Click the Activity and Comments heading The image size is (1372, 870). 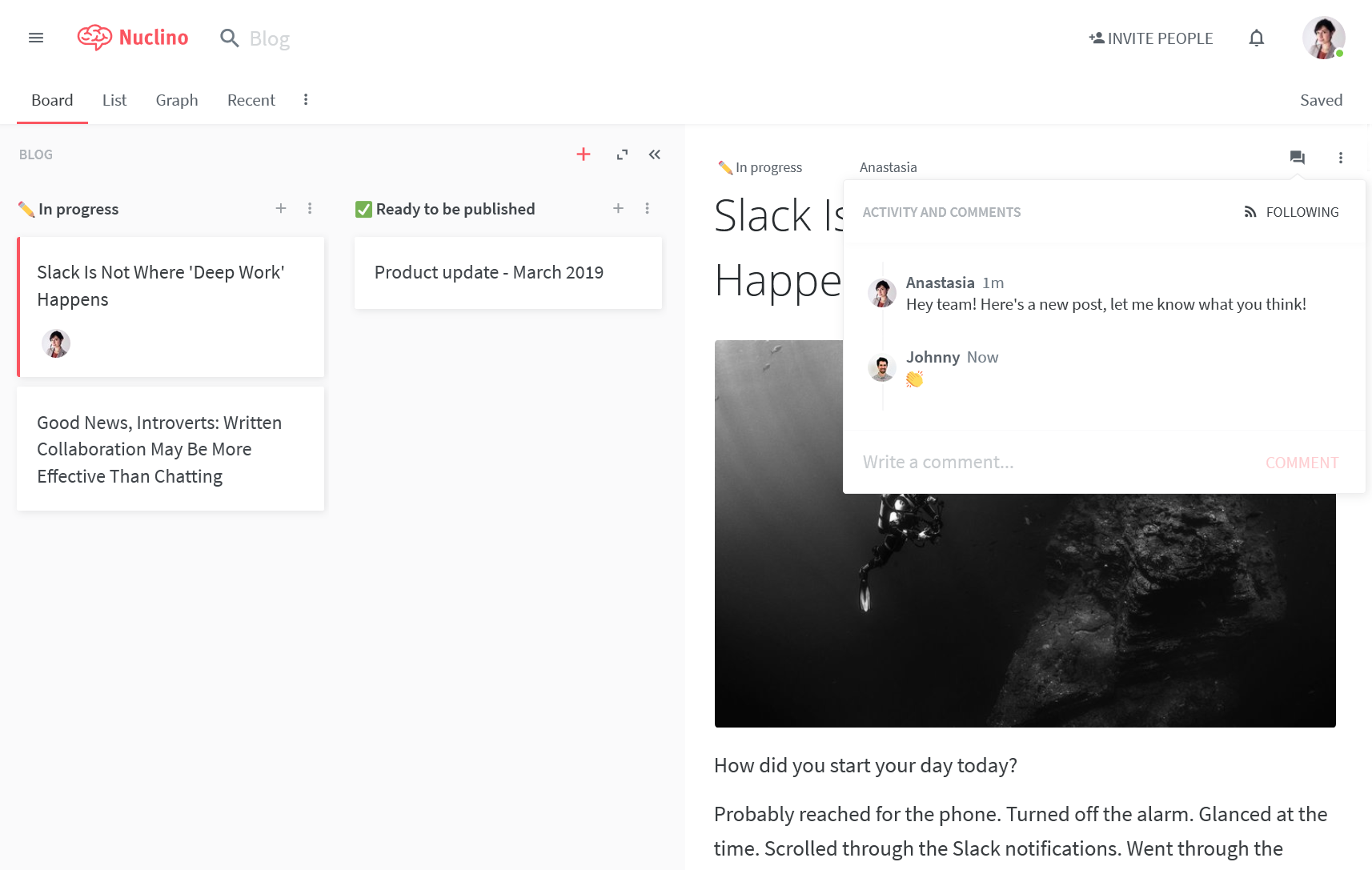click(941, 212)
